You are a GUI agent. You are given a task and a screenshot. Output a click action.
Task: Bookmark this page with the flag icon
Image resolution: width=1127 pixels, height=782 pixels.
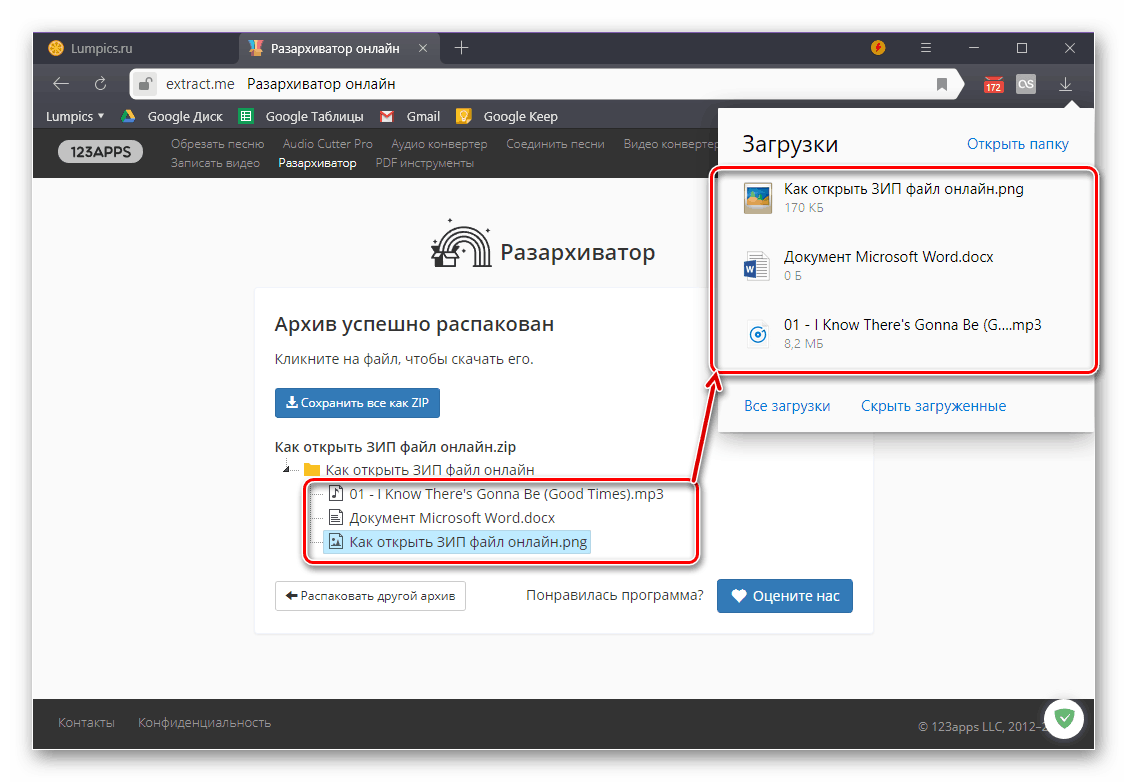(942, 84)
